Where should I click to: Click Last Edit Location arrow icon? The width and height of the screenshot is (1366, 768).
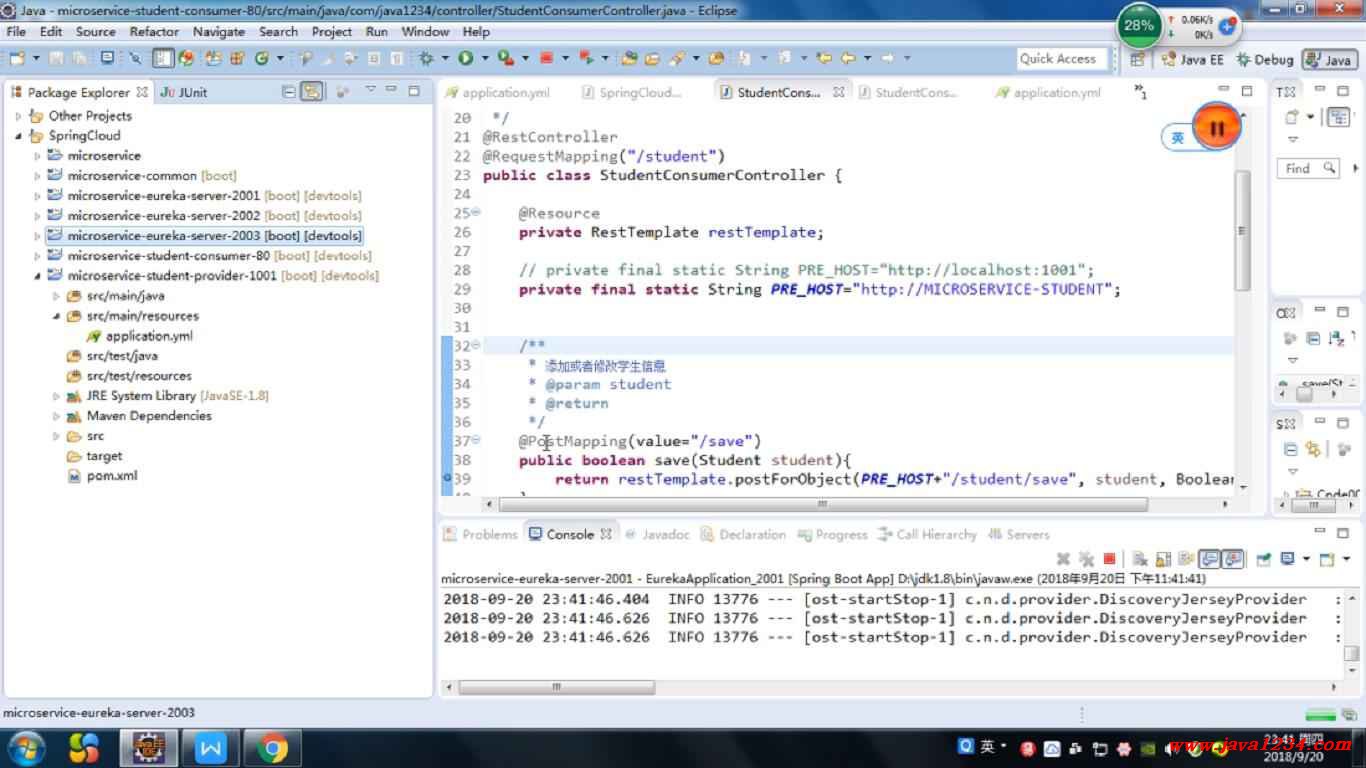click(x=824, y=58)
